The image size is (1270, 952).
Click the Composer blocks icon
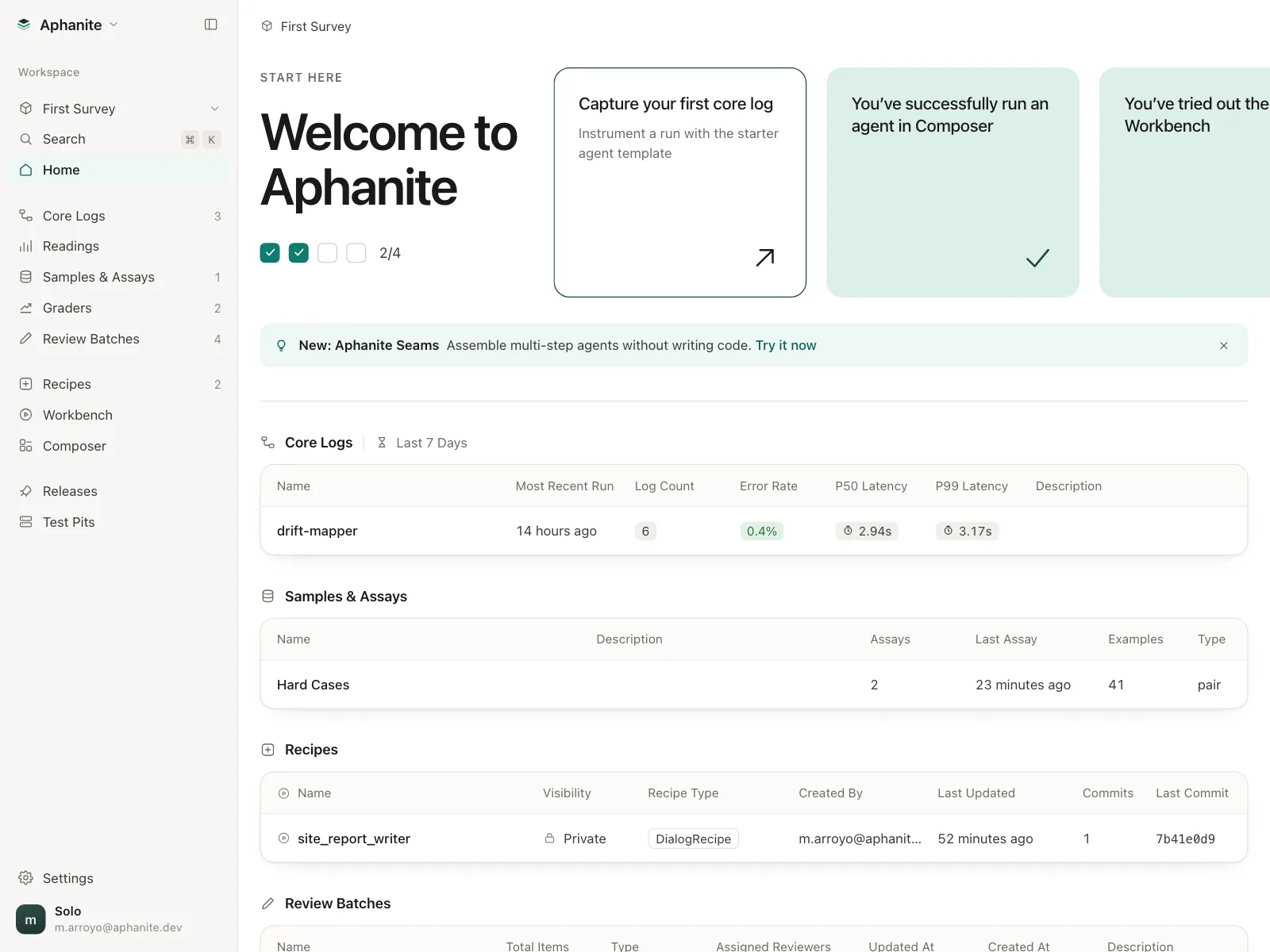pyautogui.click(x=26, y=446)
